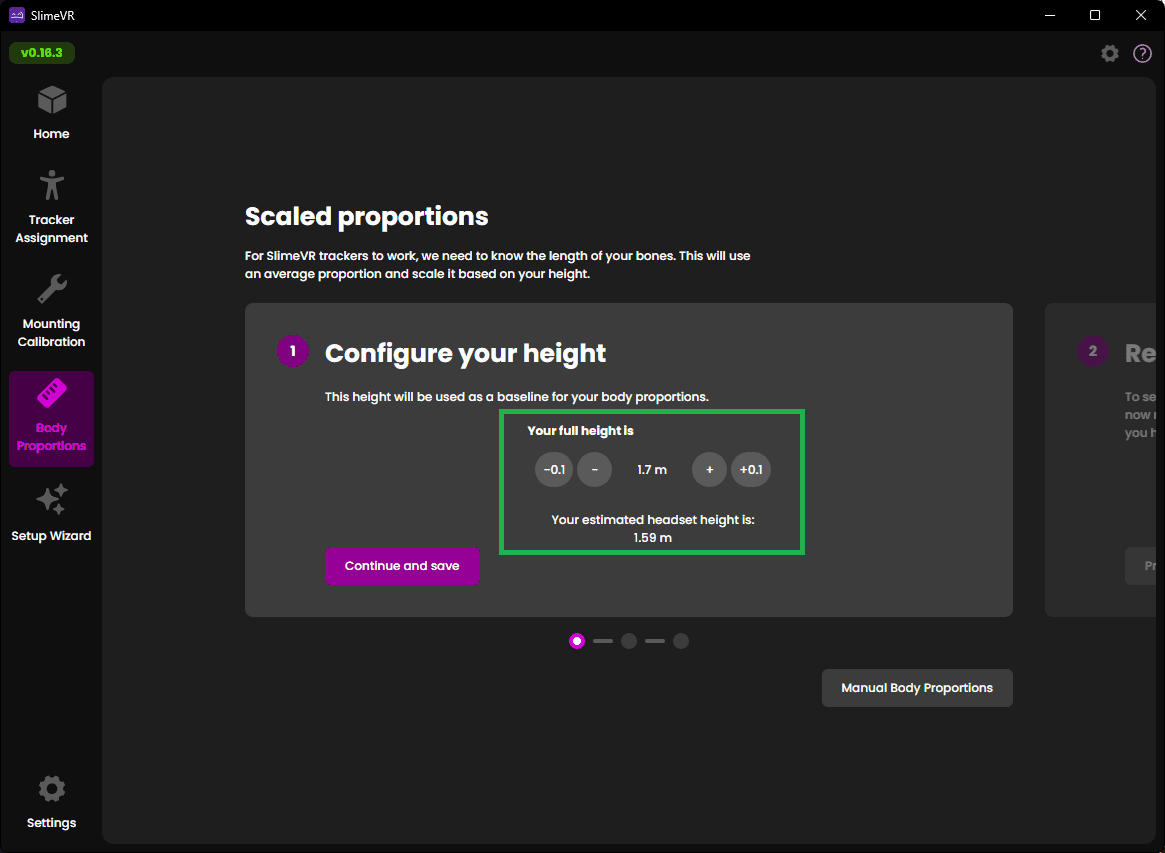Open Manual Body Proportions
This screenshot has width=1165, height=853.
click(917, 688)
